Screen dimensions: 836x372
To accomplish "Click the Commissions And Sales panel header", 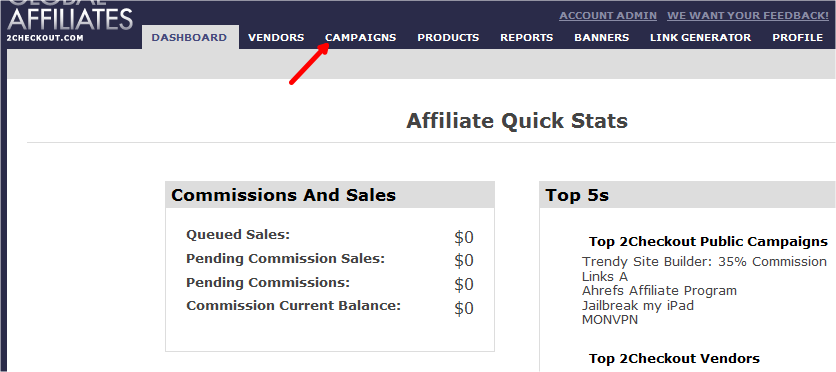I will click(330, 195).
